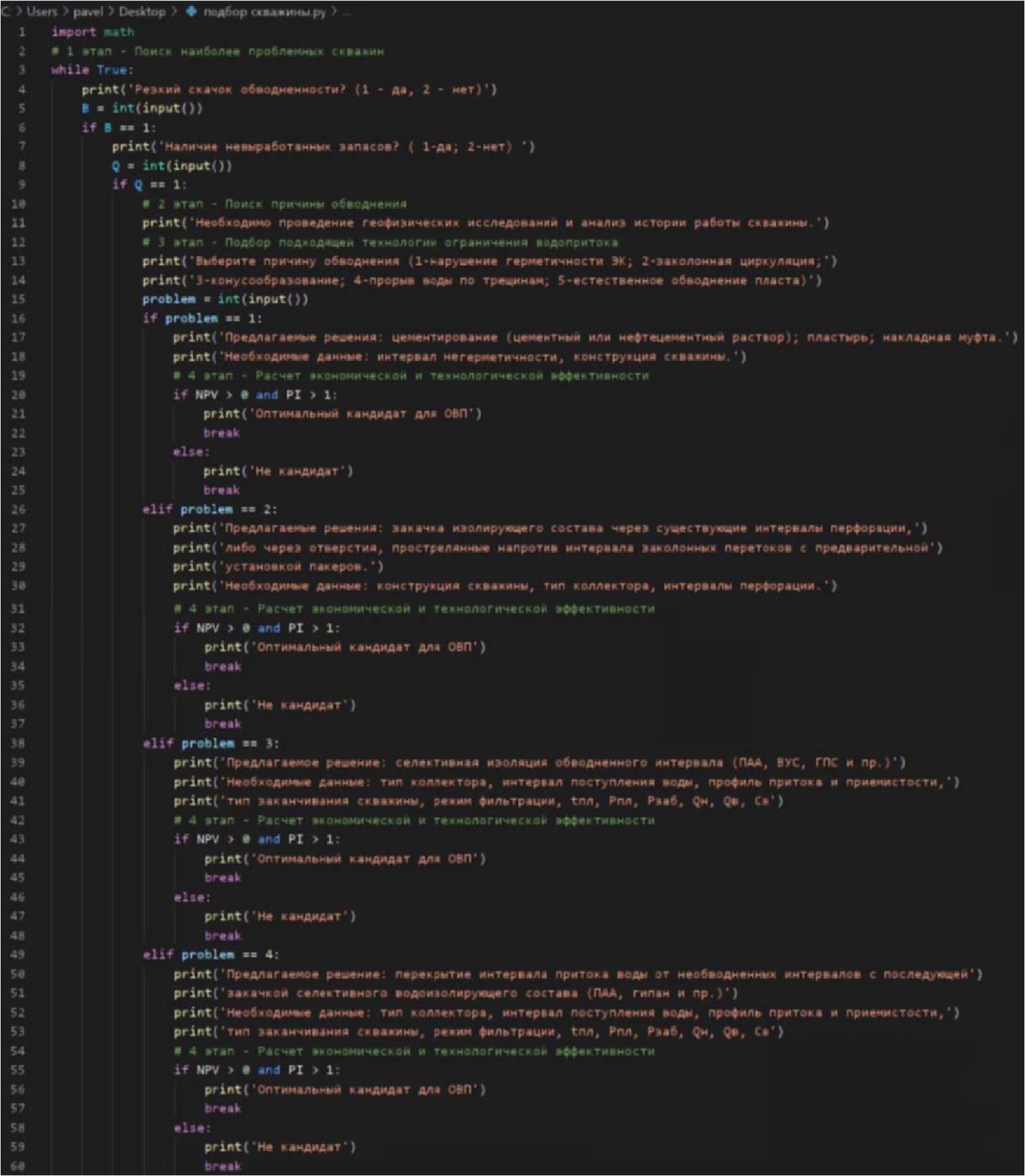Place cursor on 'if B == 1:' line
This screenshot has width=1025, height=1176.
coord(119,127)
